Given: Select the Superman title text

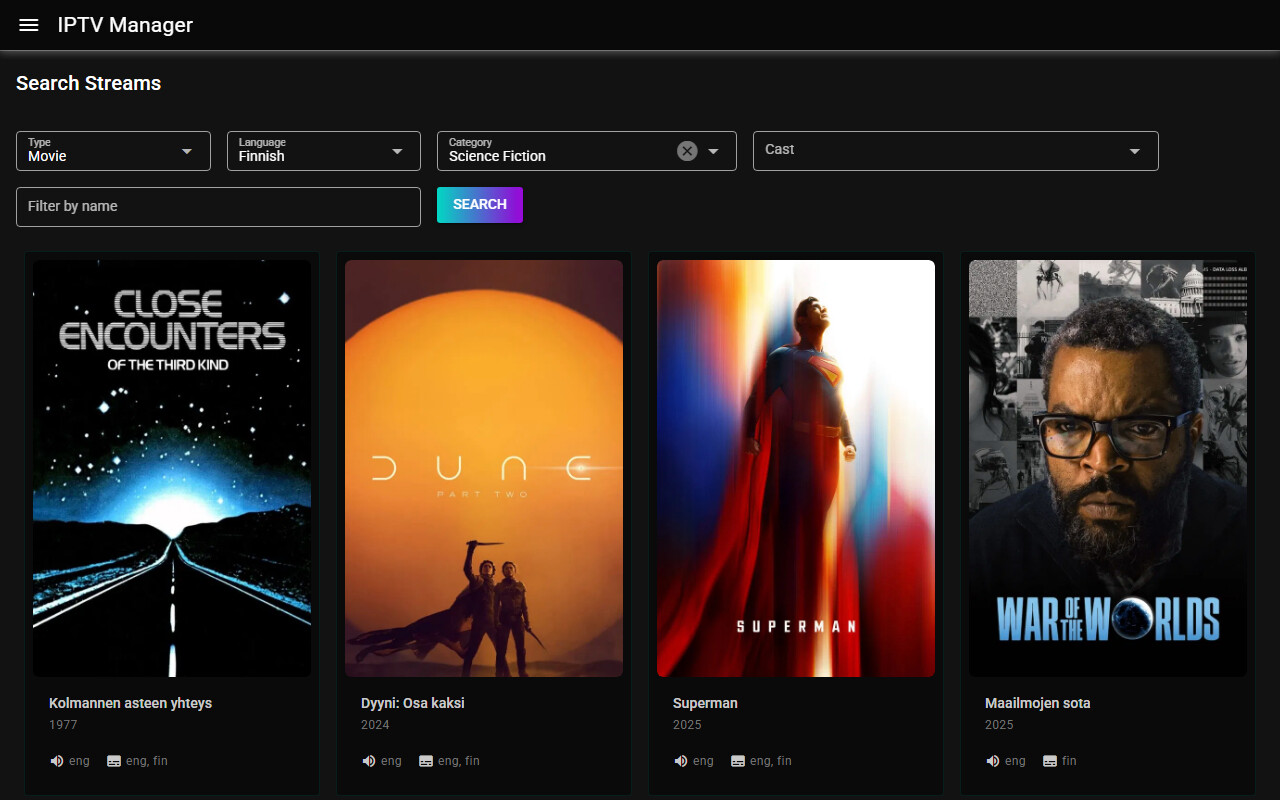Looking at the screenshot, I should click(x=705, y=703).
